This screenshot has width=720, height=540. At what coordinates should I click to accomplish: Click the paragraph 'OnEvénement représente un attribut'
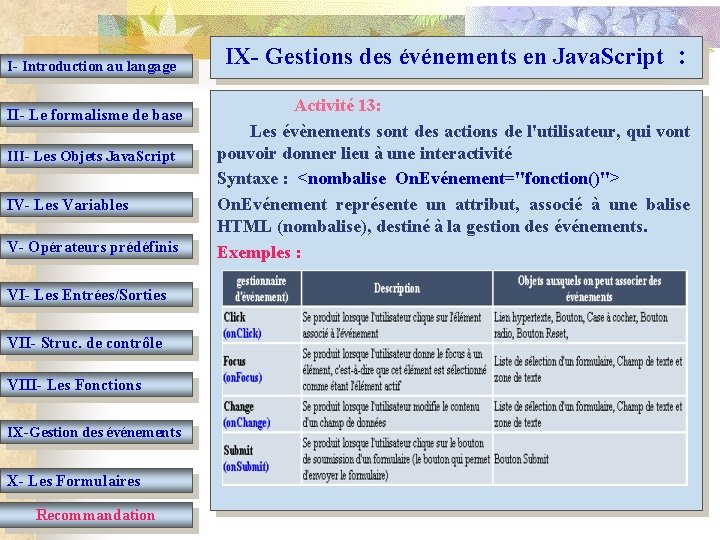[x=453, y=215]
